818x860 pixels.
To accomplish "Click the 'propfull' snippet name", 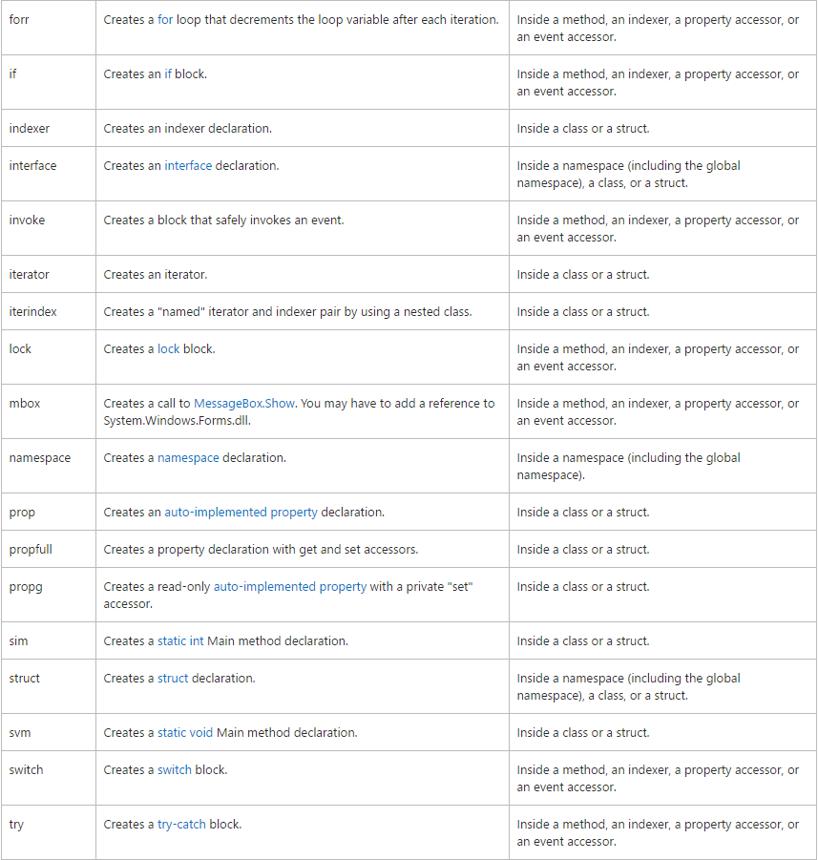I will tap(31, 550).
